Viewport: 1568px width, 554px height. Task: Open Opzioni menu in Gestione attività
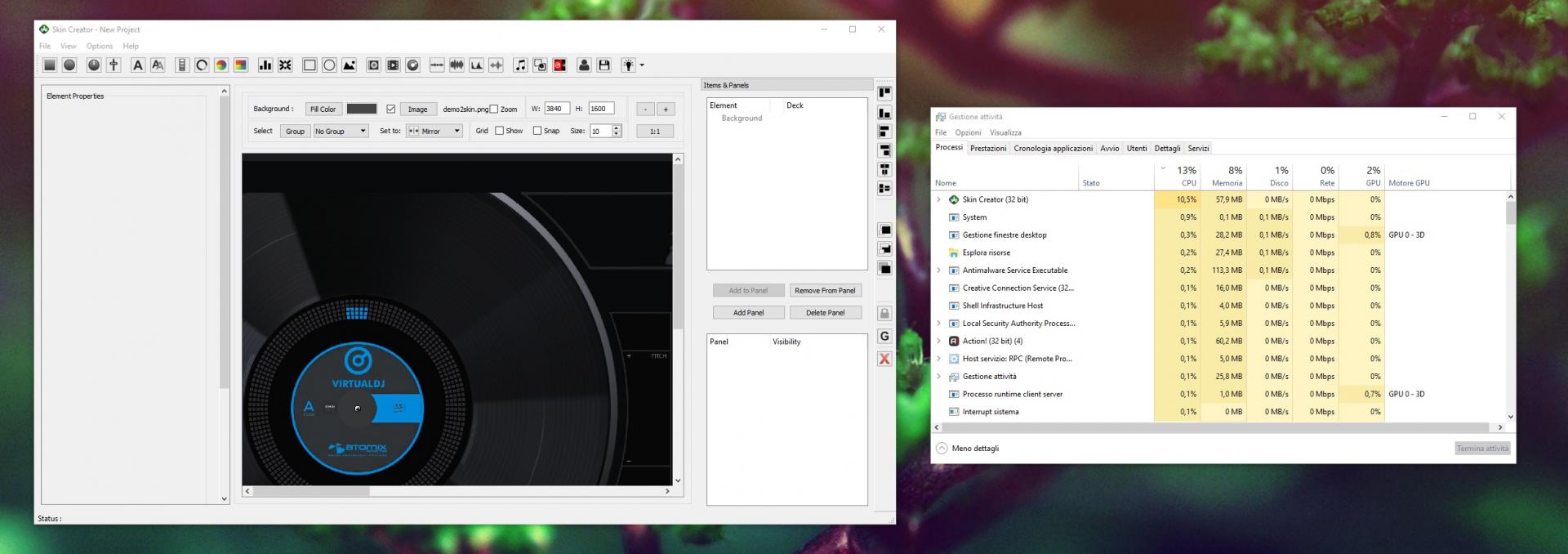[968, 132]
